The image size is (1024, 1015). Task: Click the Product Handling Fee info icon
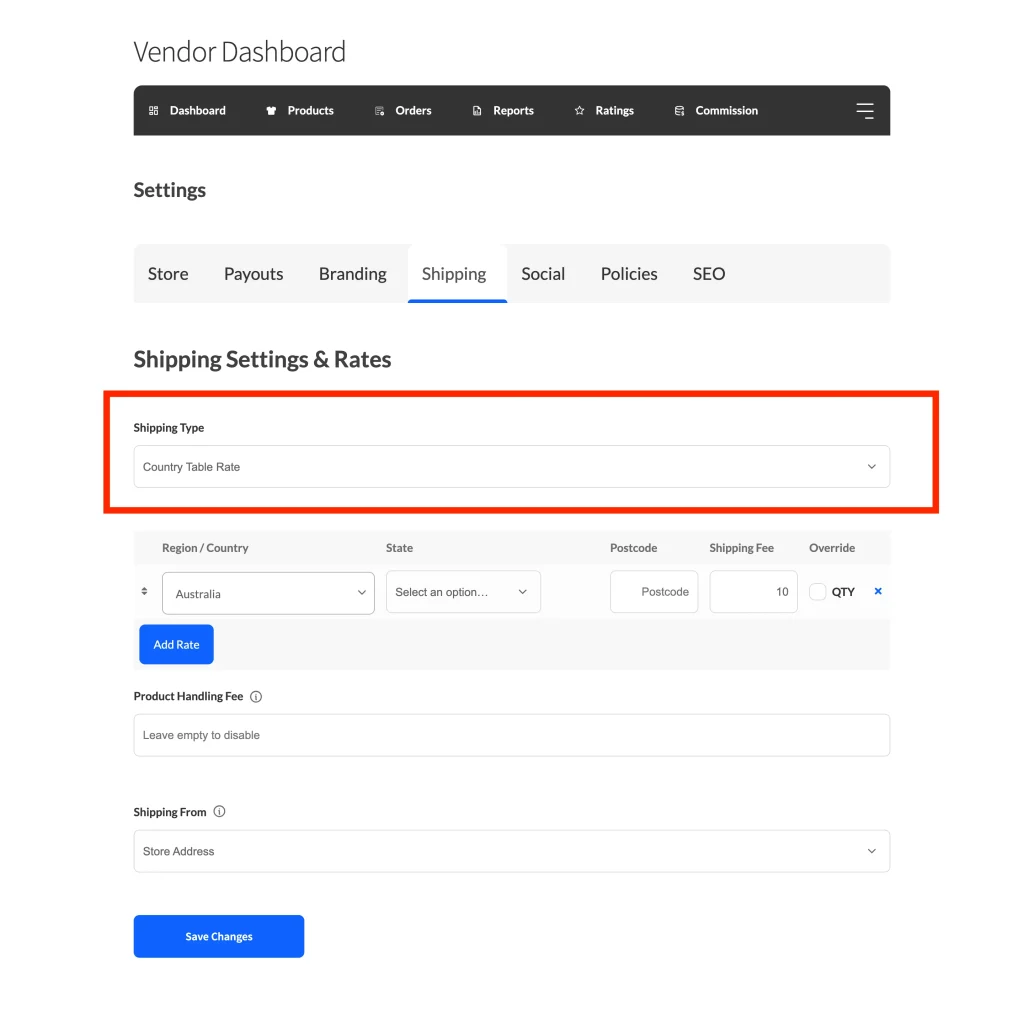[x=256, y=696]
